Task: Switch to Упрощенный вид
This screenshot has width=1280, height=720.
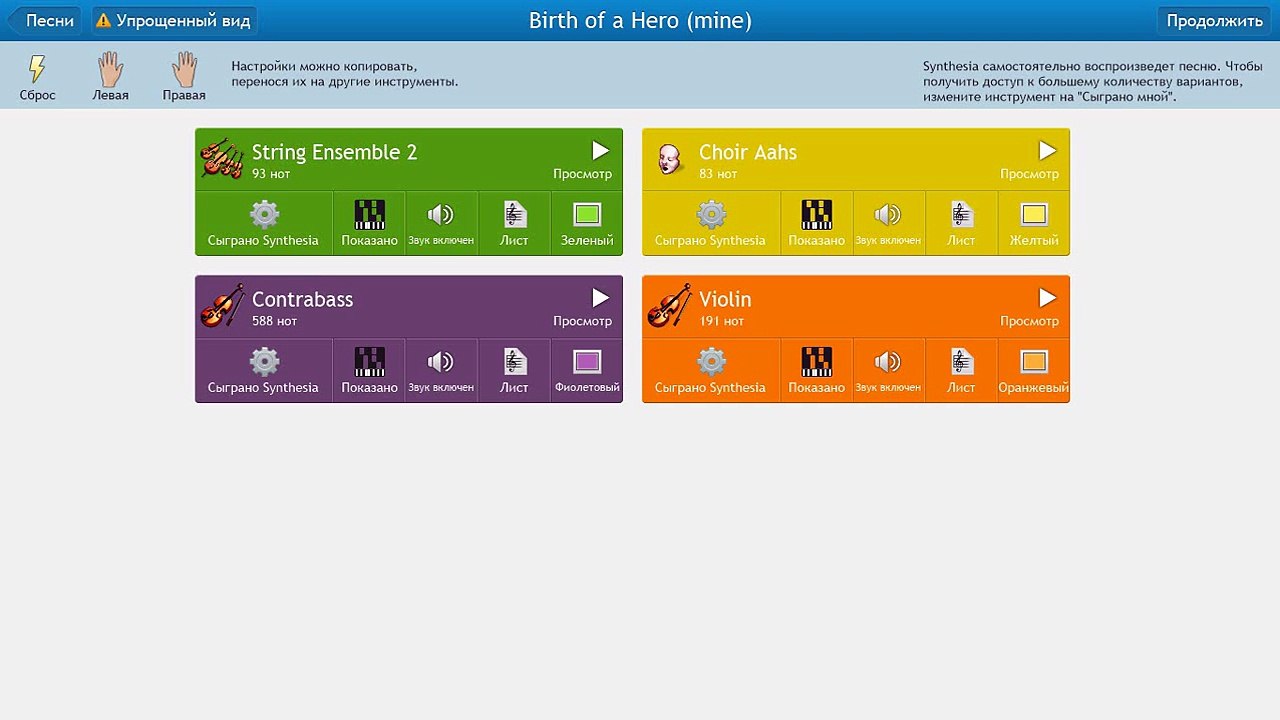Action: (x=174, y=20)
